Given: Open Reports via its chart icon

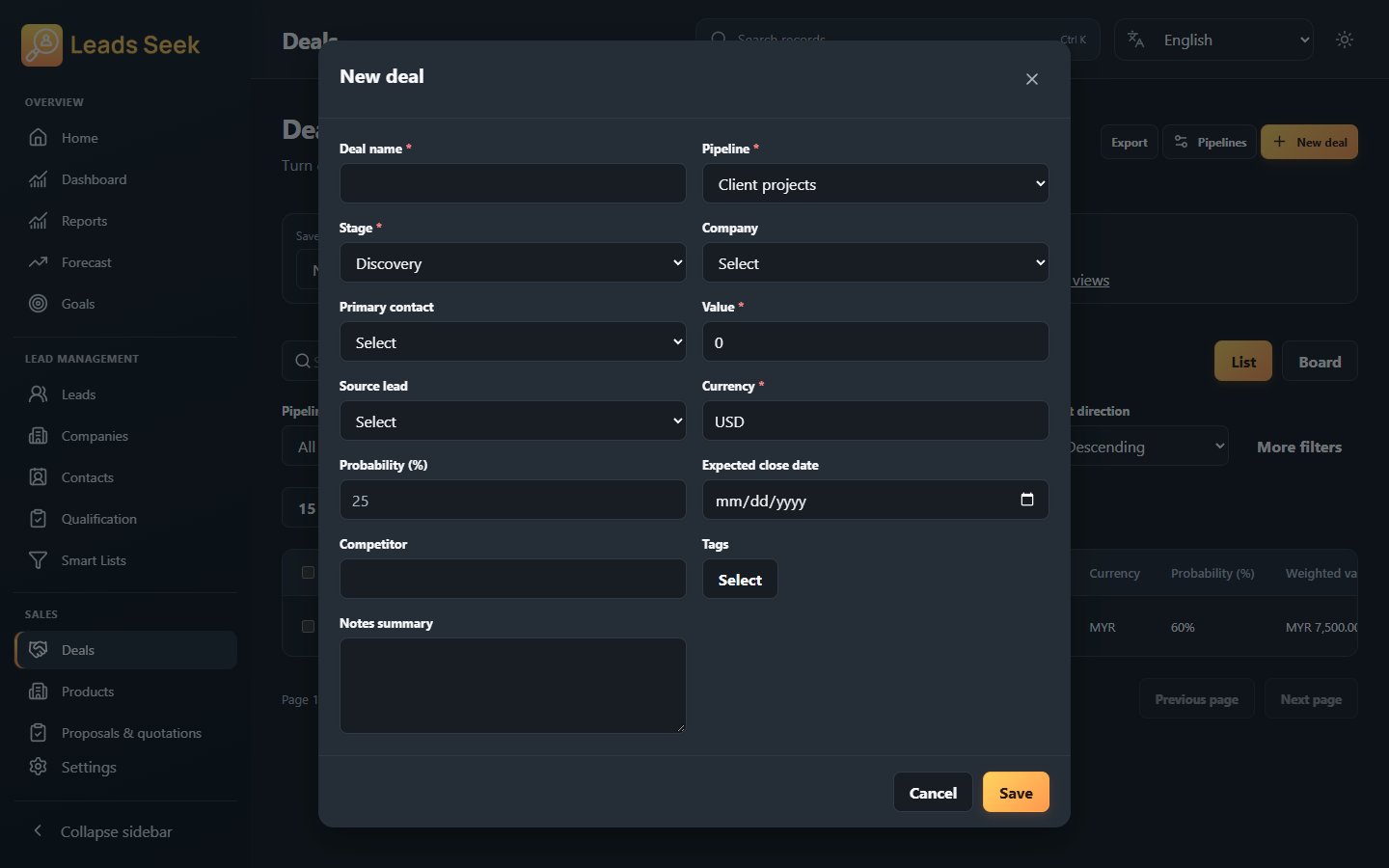Looking at the screenshot, I should [x=38, y=221].
